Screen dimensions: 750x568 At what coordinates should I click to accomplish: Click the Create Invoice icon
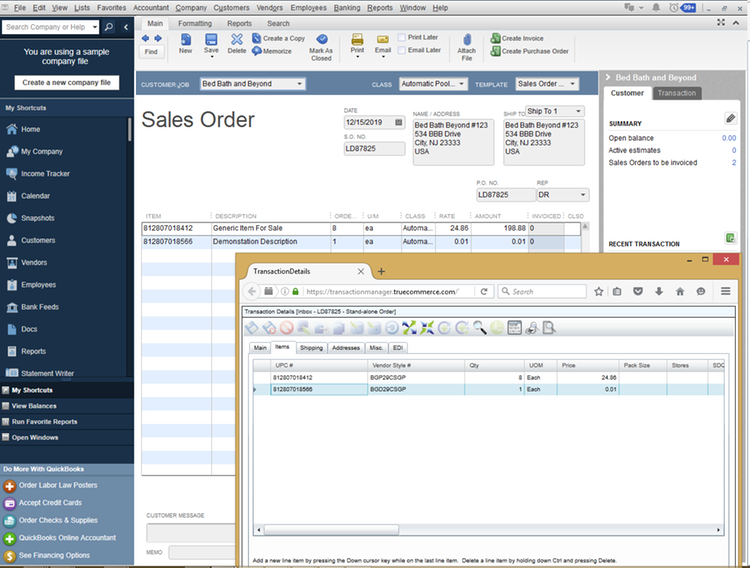[x=496, y=38]
